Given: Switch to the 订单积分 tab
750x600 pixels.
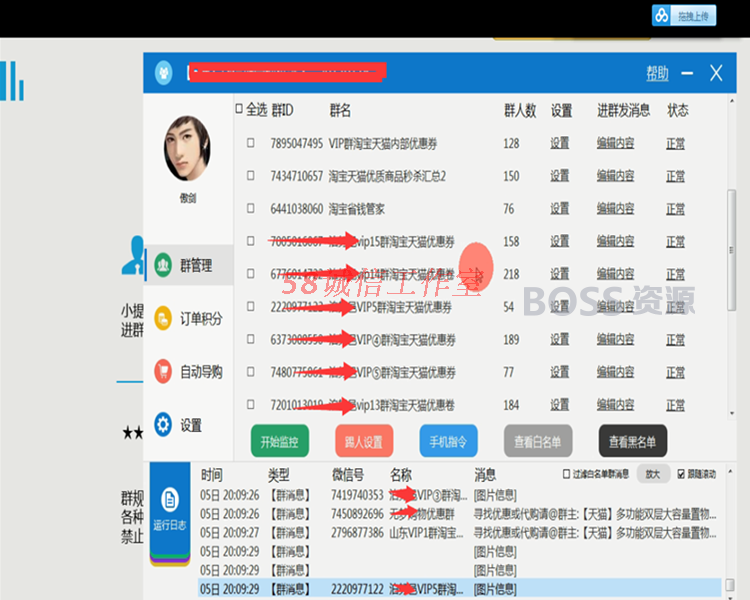Looking at the screenshot, I should (189, 318).
